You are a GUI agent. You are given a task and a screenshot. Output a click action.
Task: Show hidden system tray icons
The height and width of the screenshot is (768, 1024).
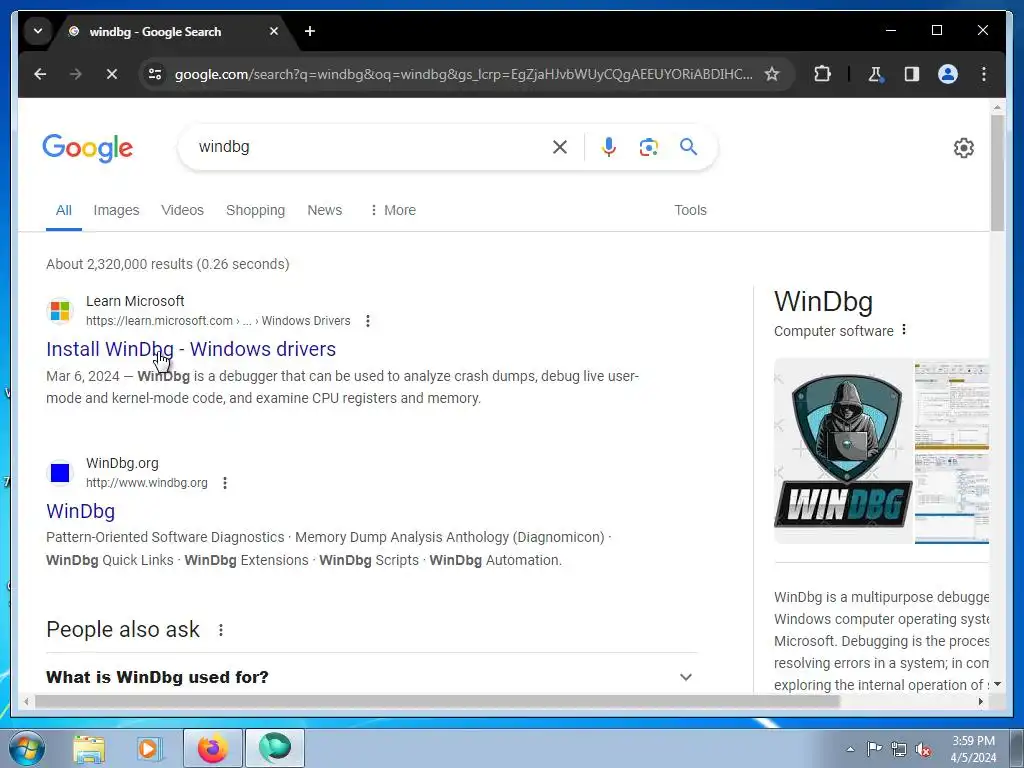(850, 749)
